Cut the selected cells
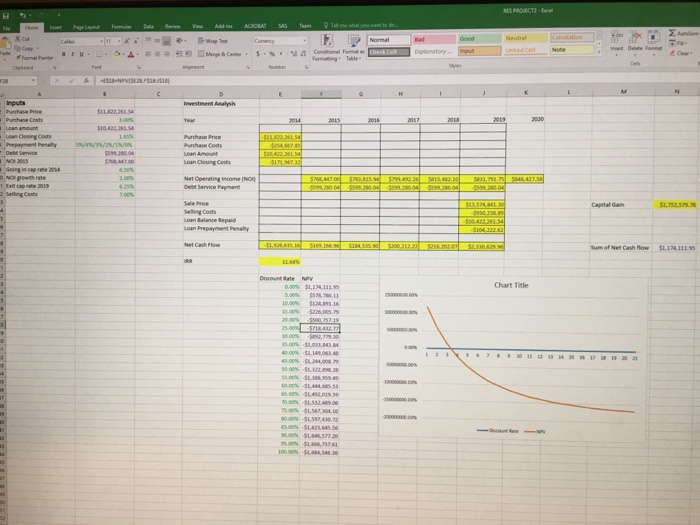The image size is (700, 525). click(22, 39)
